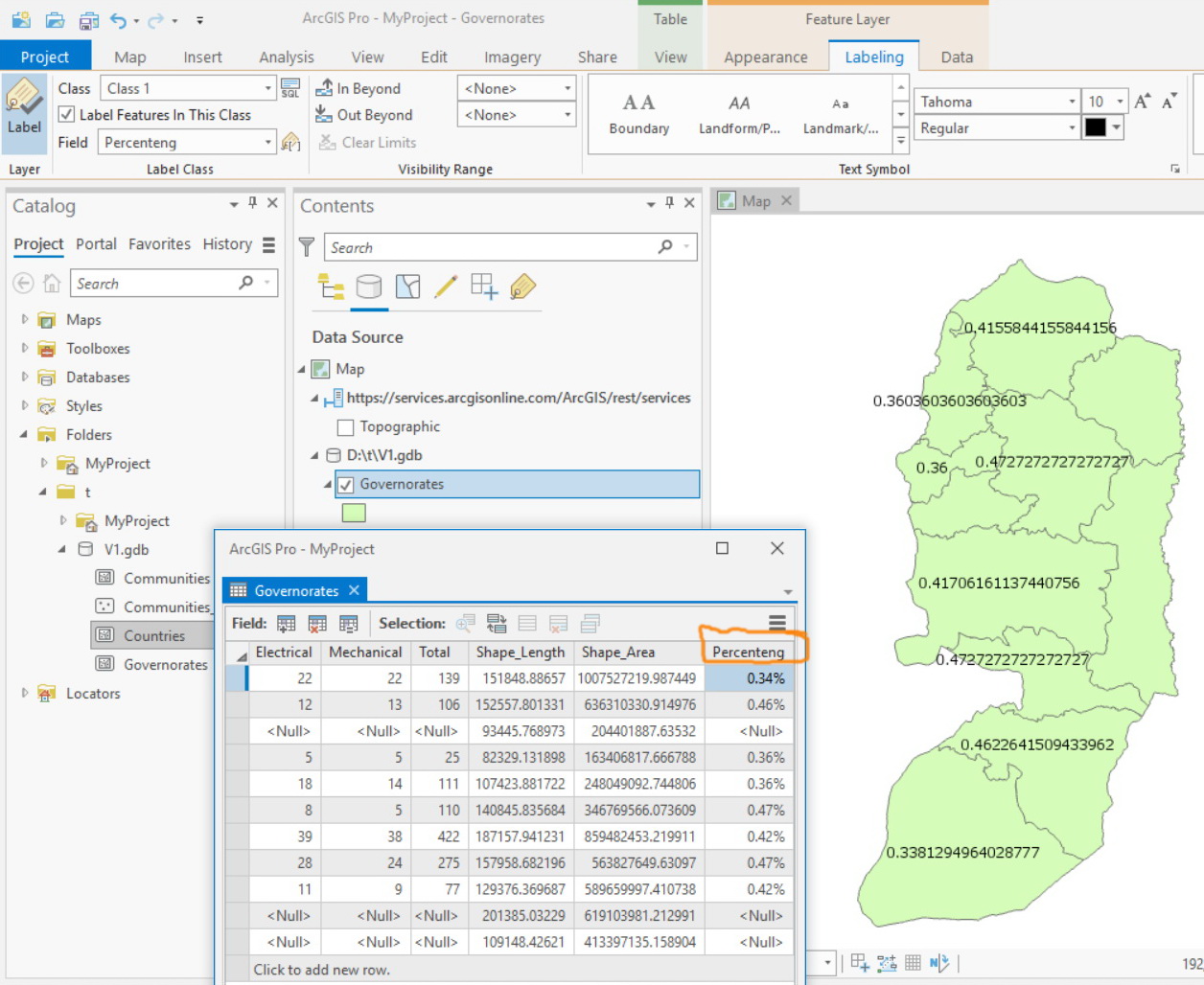Click Delete Field icon in table
The width and height of the screenshot is (1204, 985).
[317, 624]
